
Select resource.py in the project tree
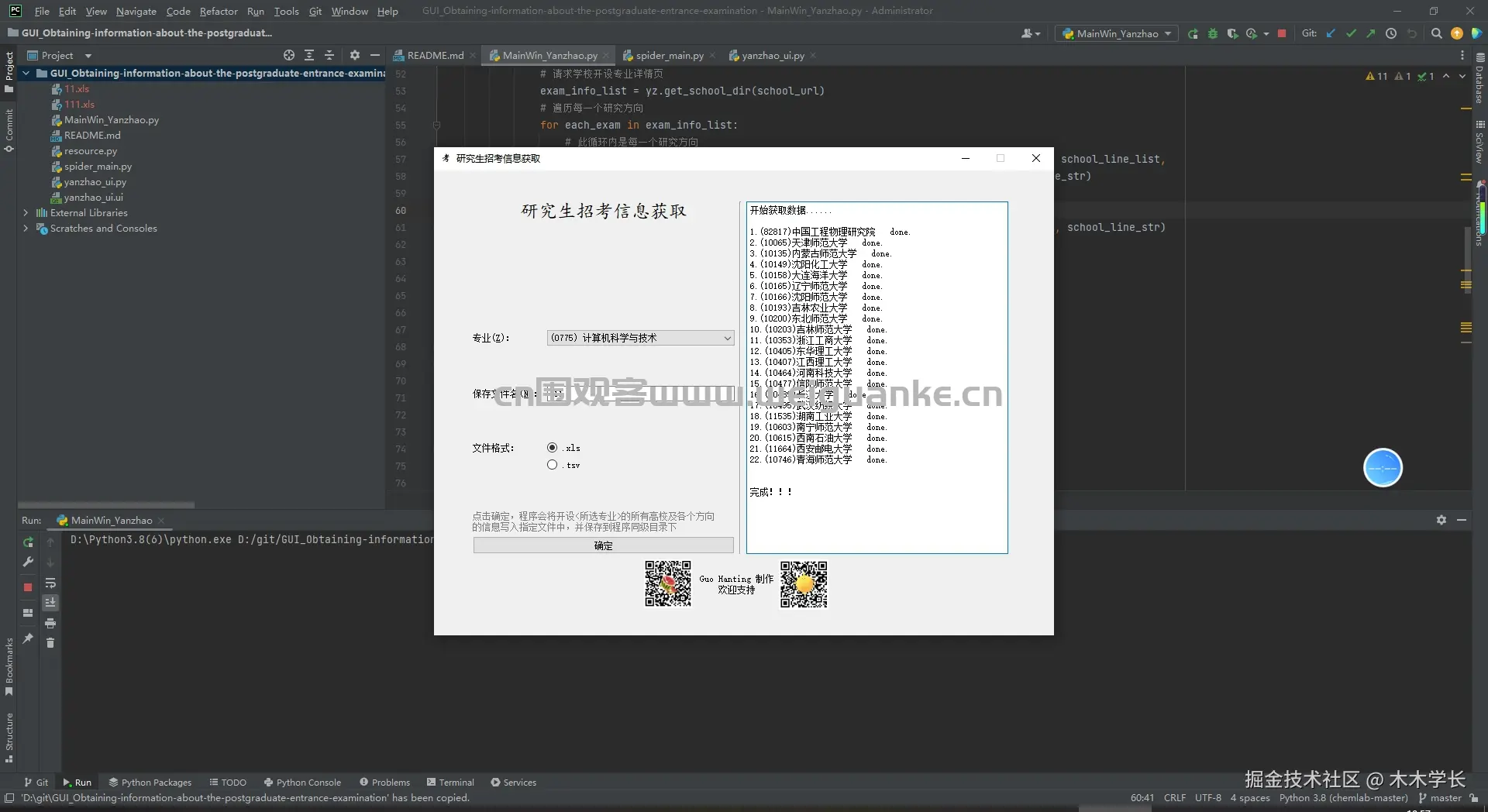click(x=90, y=151)
